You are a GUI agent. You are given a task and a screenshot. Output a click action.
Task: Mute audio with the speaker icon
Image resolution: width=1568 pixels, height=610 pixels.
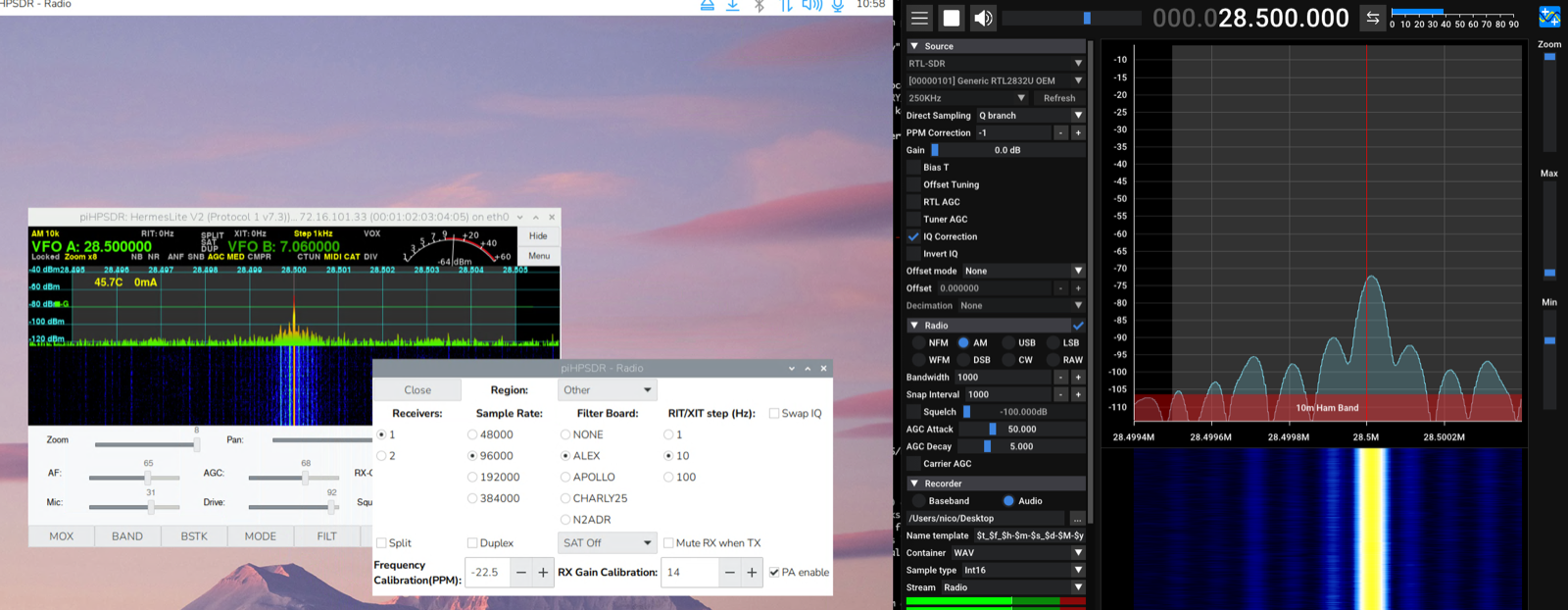click(x=983, y=18)
